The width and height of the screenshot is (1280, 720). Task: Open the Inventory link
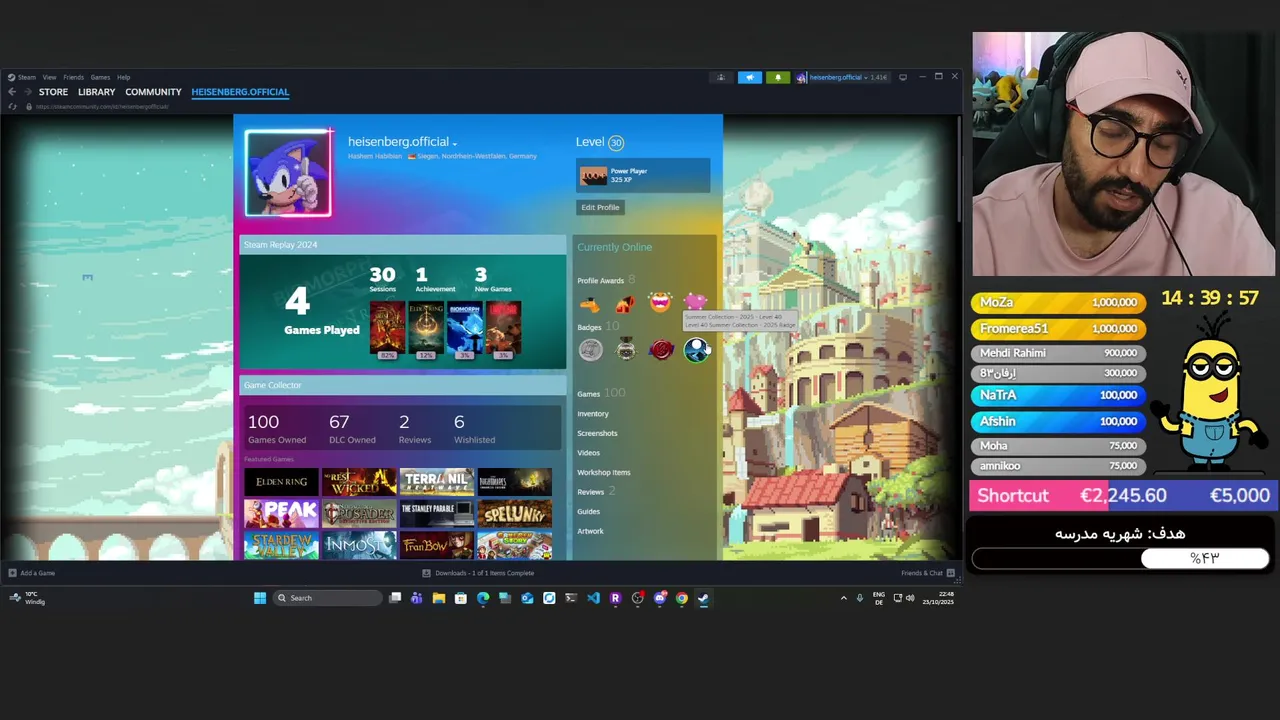pyautogui.click(x=592, y=413)
